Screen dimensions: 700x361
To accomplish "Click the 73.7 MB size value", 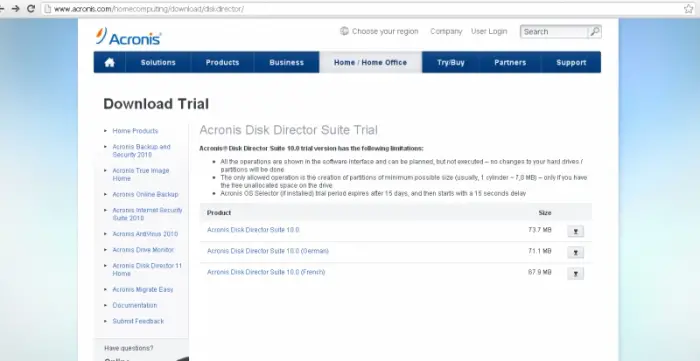I will [x=540, y=230].
